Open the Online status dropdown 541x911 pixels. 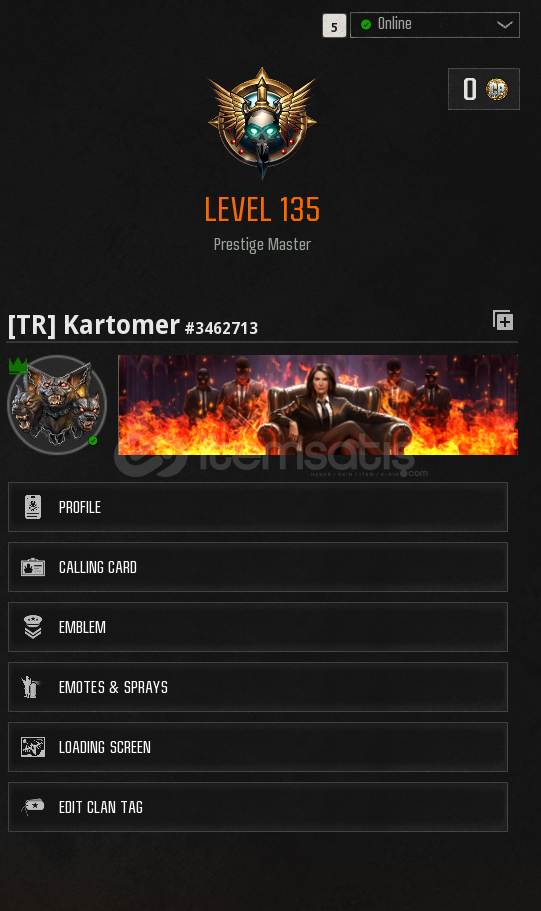[435, 24]
